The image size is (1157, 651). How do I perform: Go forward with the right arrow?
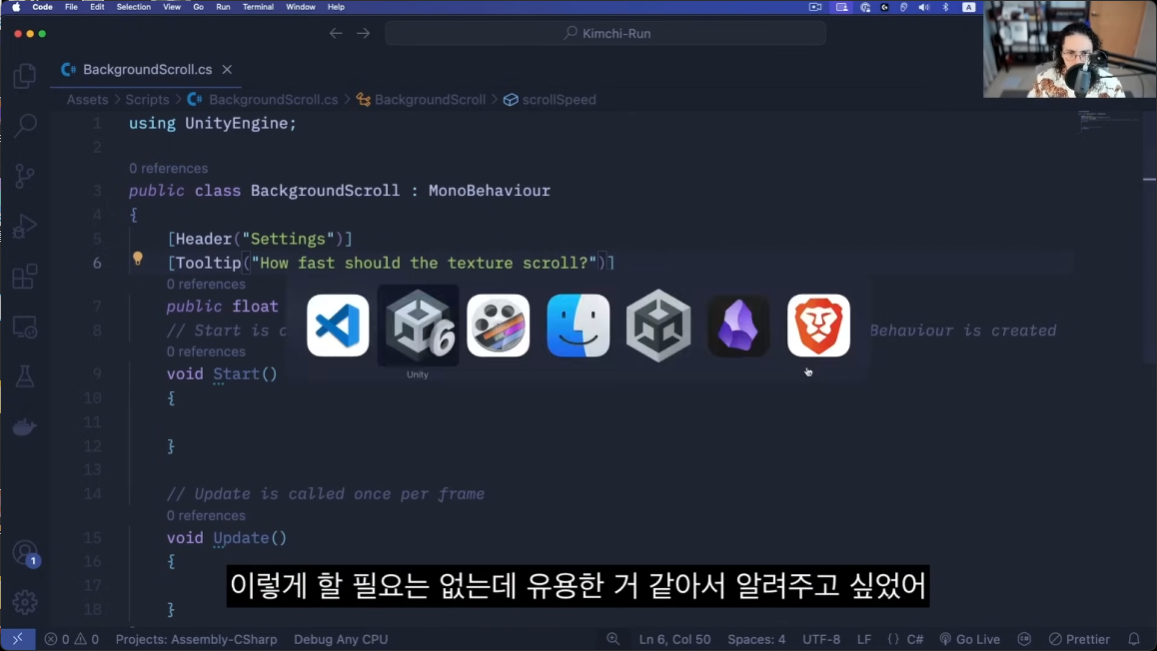[363, 33]
